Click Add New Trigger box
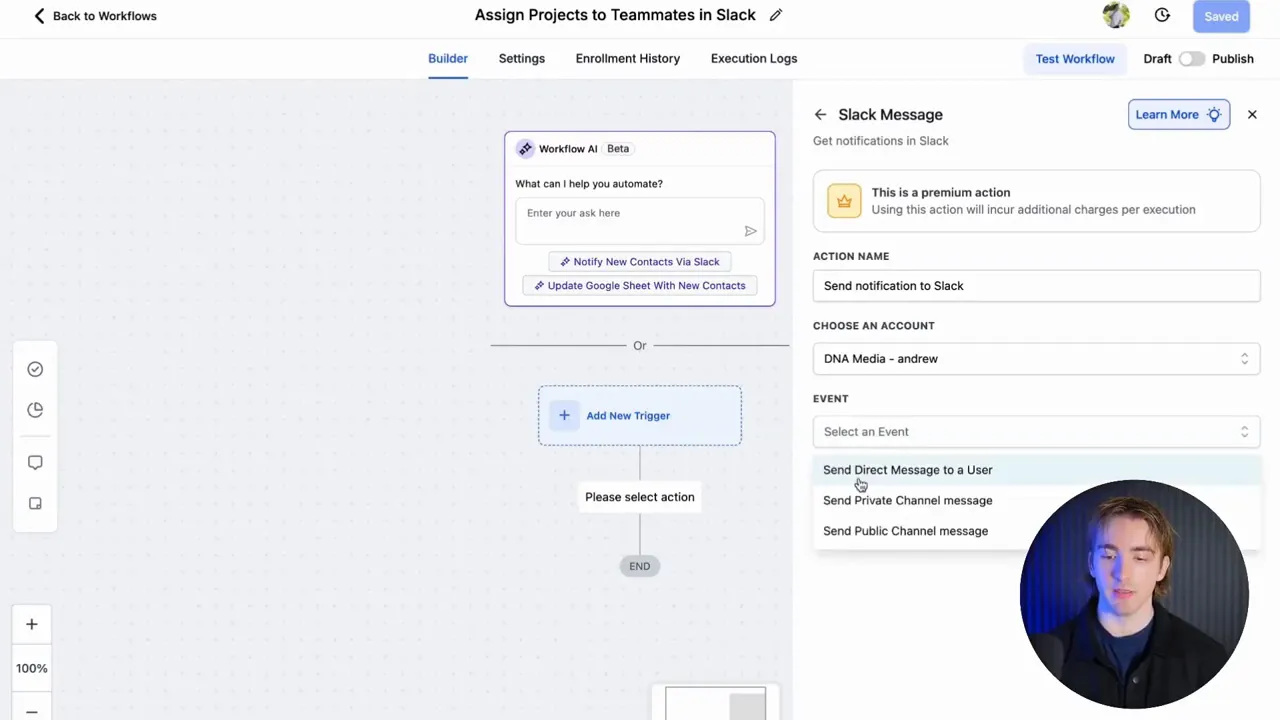 640,415
